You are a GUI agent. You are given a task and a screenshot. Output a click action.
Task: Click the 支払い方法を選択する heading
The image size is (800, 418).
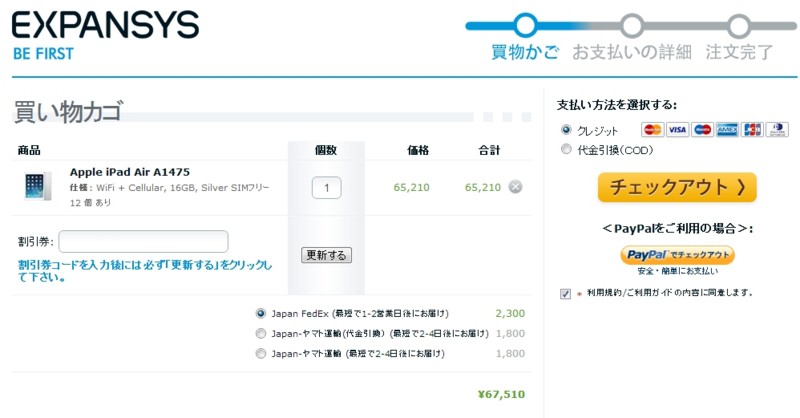click(x=616, y=105)
